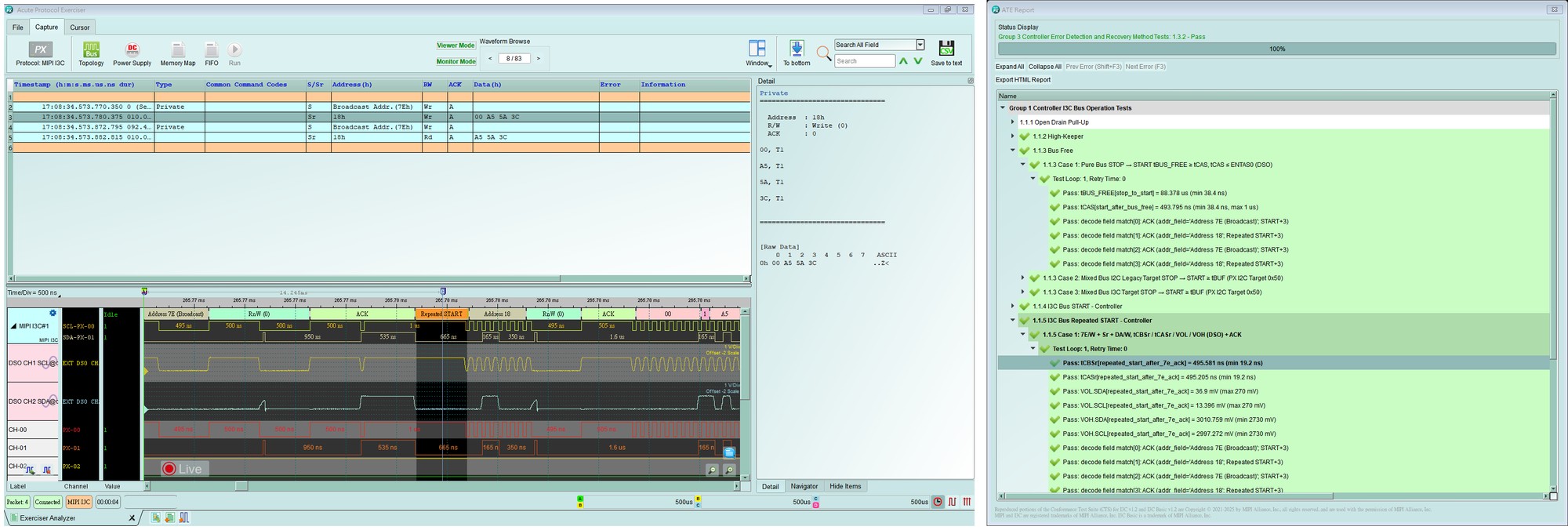Open the Memory Map tool

tap(178, 54)
